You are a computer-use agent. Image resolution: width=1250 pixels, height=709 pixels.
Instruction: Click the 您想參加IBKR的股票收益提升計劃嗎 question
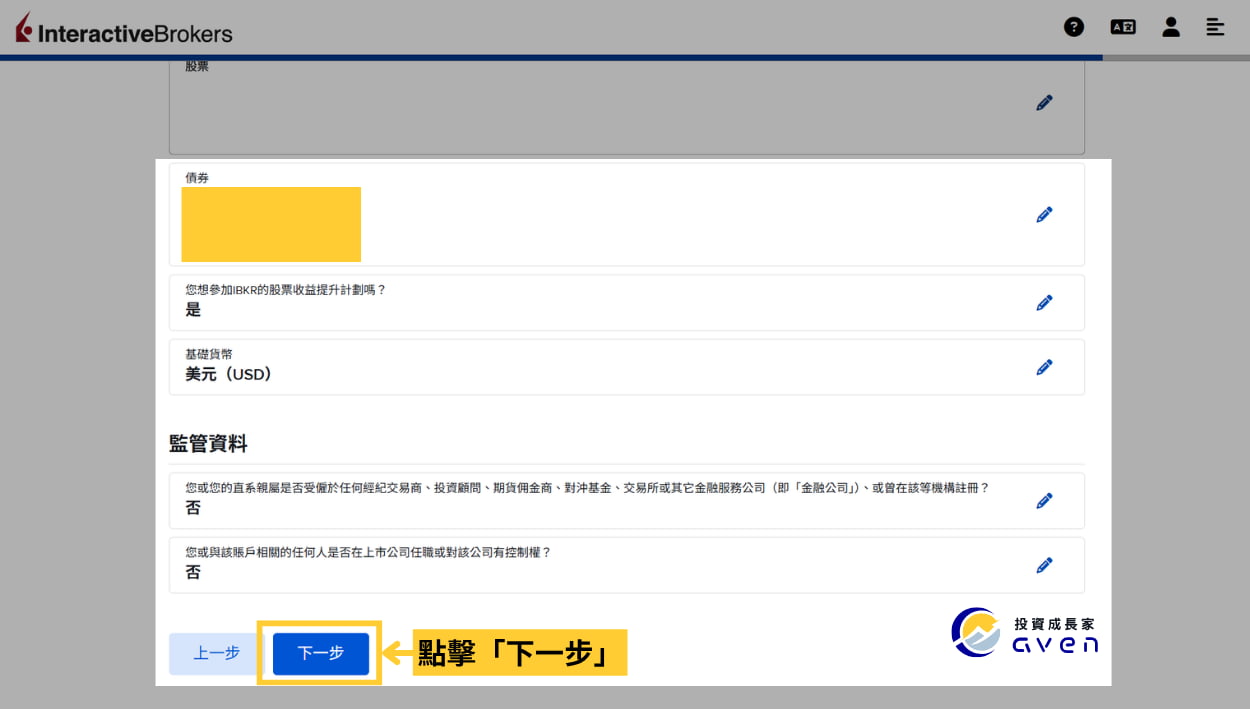click(286, 290)
